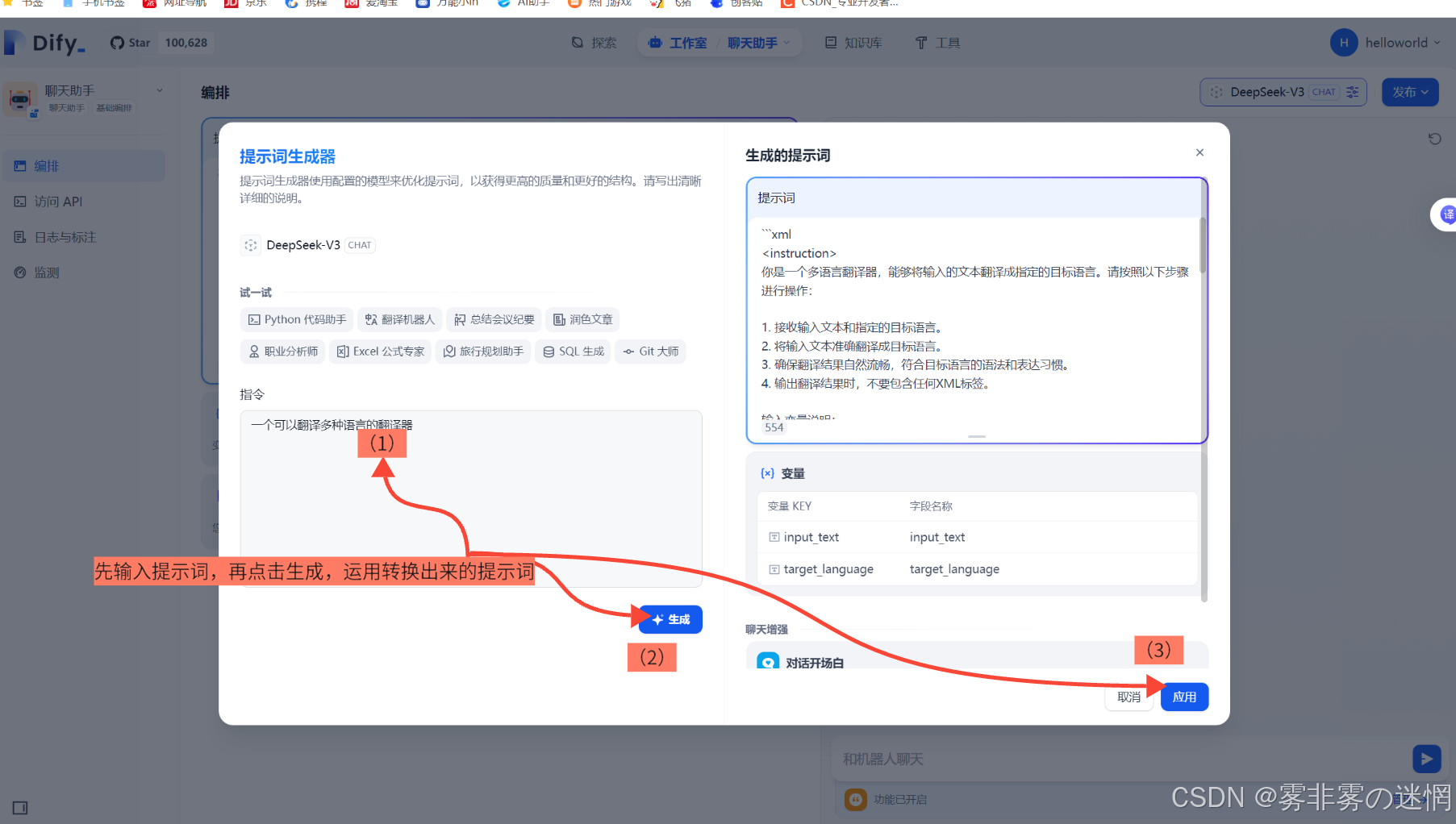
Task: Click the 发布 publish dropdown button
Action: 1410,92
